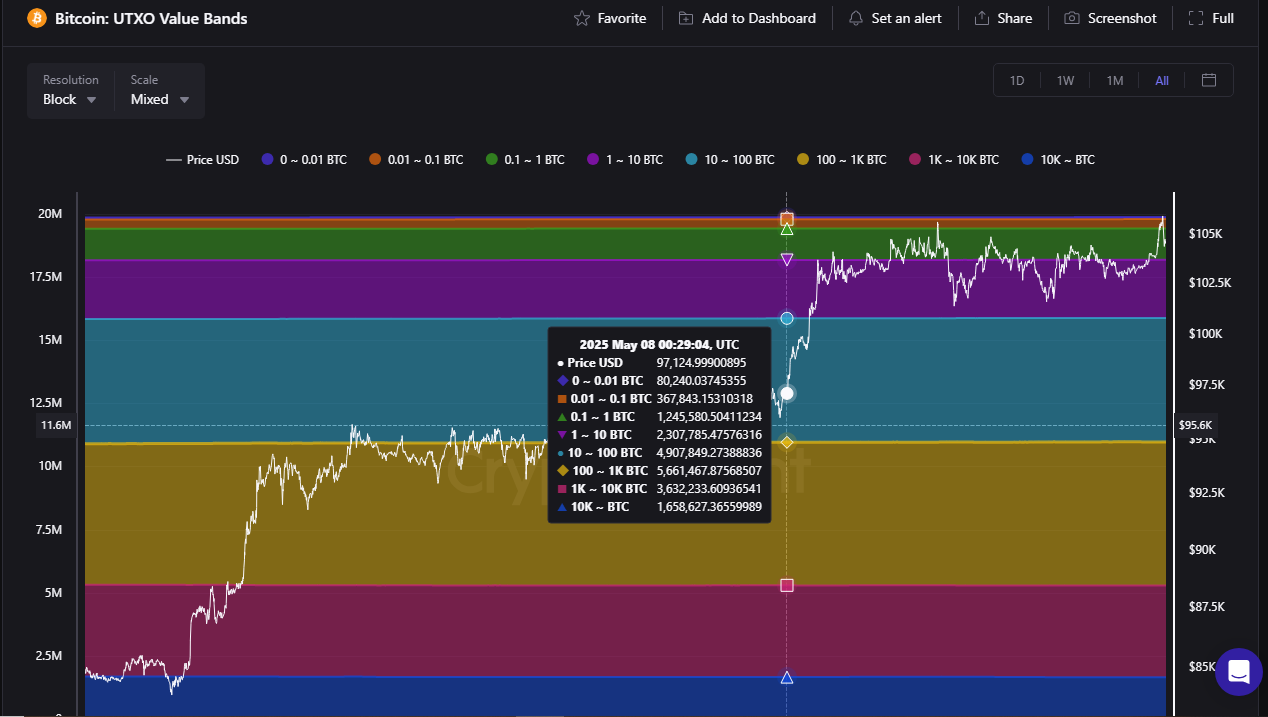This screenshot has width=1268, height=717.
Task: Hide the Price USD series in the legend
Action: (202, 159)
